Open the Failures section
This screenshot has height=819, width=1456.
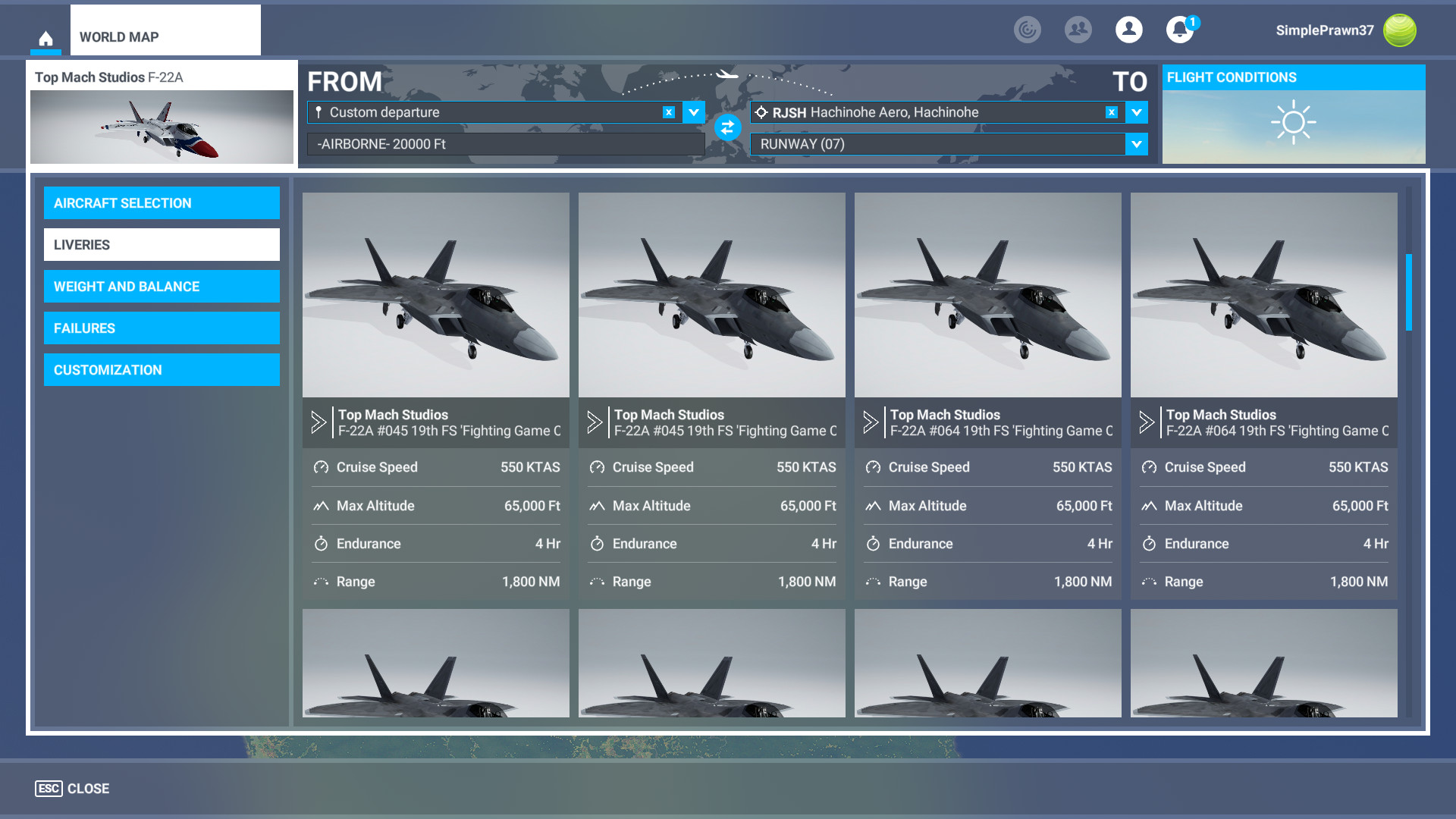point(162,328)
